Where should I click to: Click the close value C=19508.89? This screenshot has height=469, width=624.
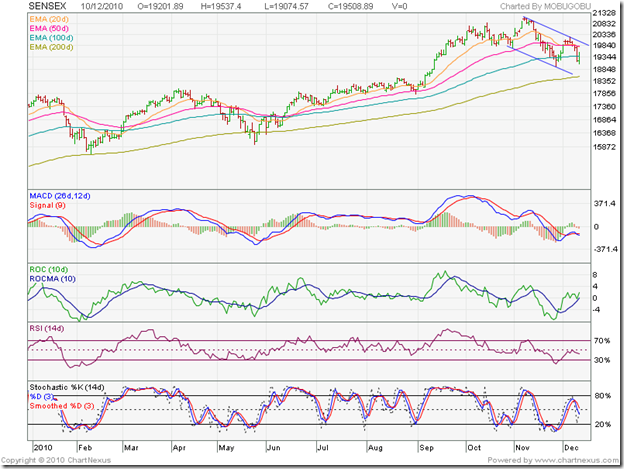(x=350, y=6)
